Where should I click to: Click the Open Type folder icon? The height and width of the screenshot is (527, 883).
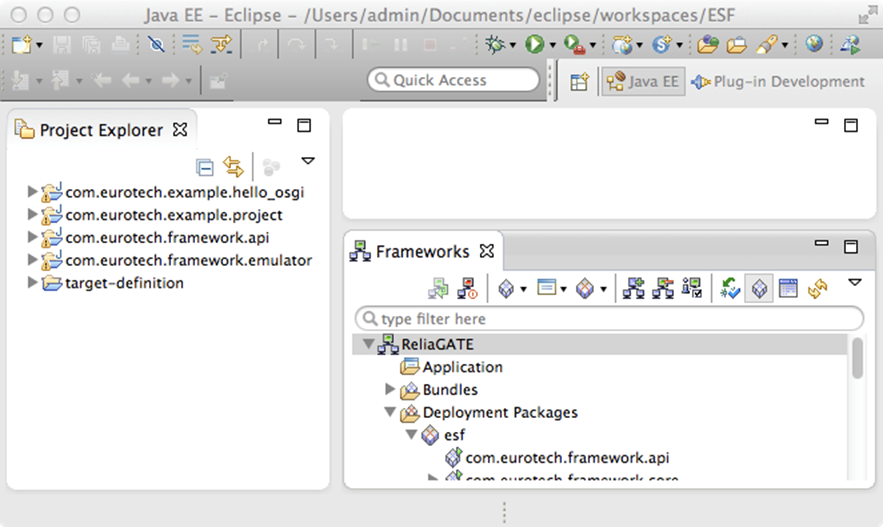tap(708, 44)
